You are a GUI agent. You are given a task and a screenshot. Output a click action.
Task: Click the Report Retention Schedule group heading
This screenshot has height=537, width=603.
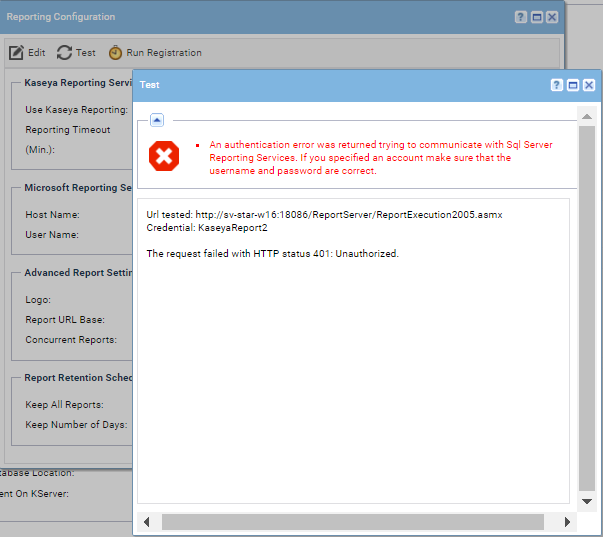point(78,378)
